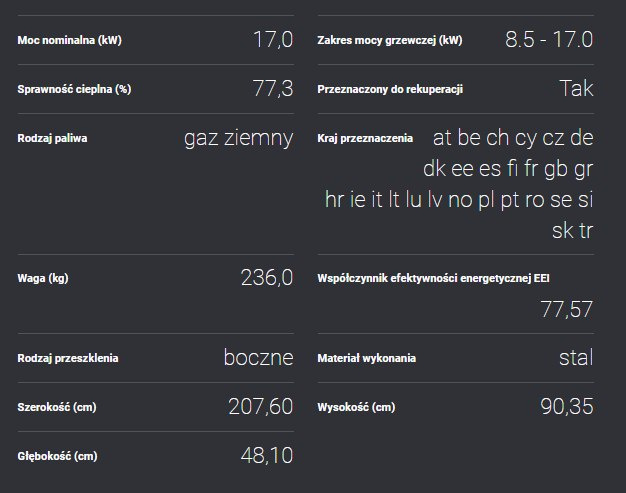Select the Moc nominalna (kW) label
This screenshot has height=493, width=626.
click(x=69, y=40)
